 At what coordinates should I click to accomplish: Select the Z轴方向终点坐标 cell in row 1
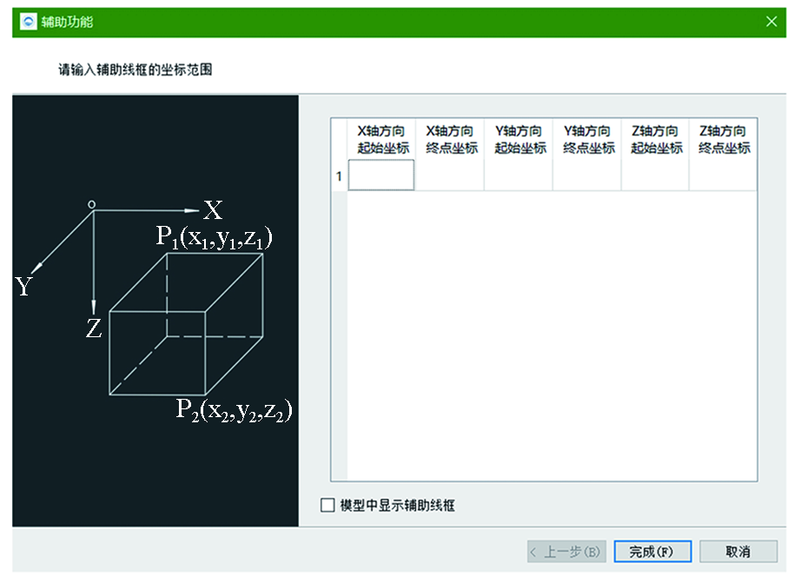point(723,175)
